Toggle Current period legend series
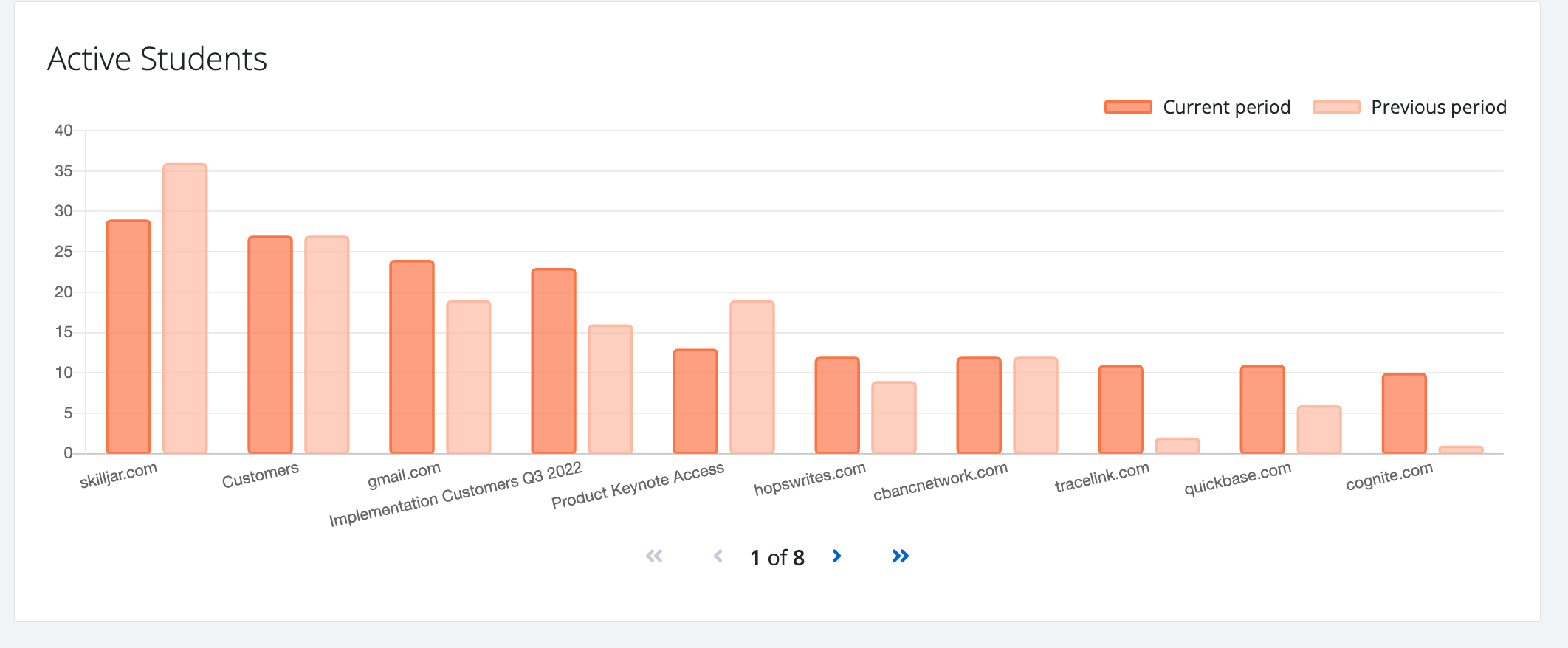1568x648 pixels. point(1226,107)
